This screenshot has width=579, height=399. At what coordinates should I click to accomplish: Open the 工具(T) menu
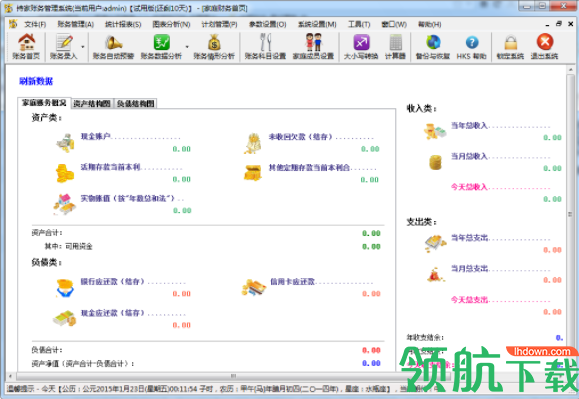pyautogui.click(x=359, y=24)
